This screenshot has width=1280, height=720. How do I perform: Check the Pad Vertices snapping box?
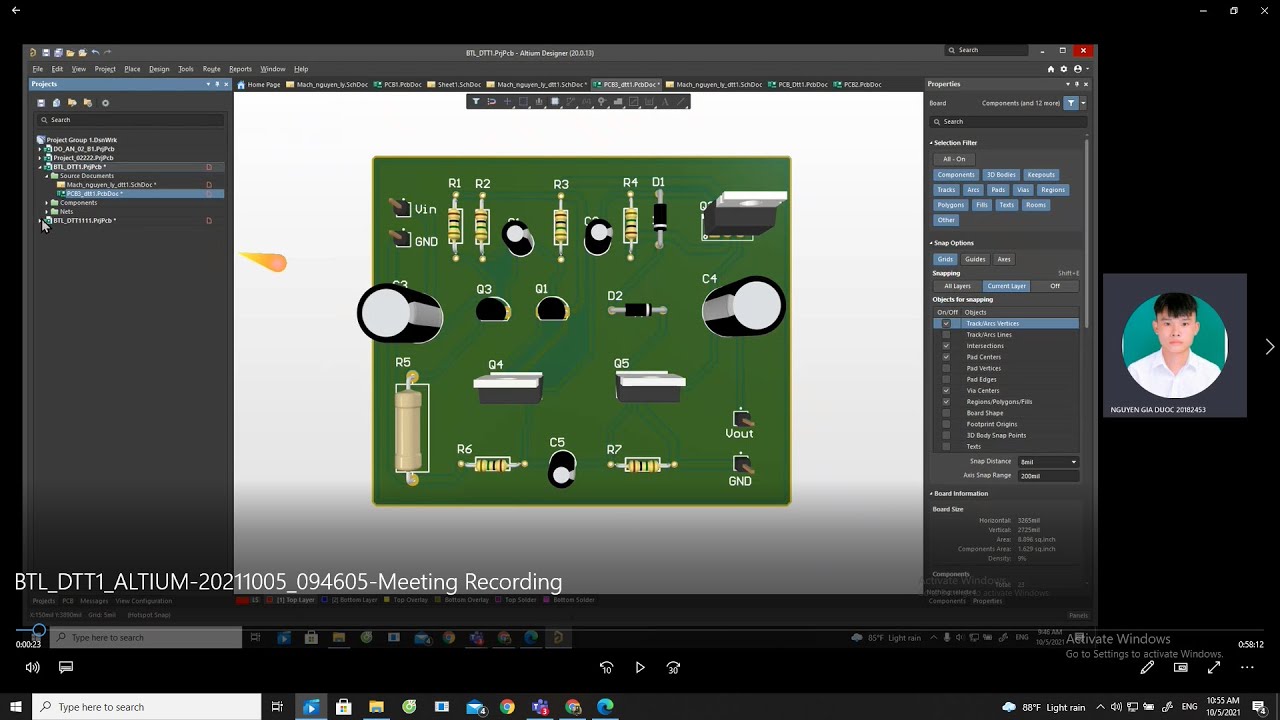(946, 368)
